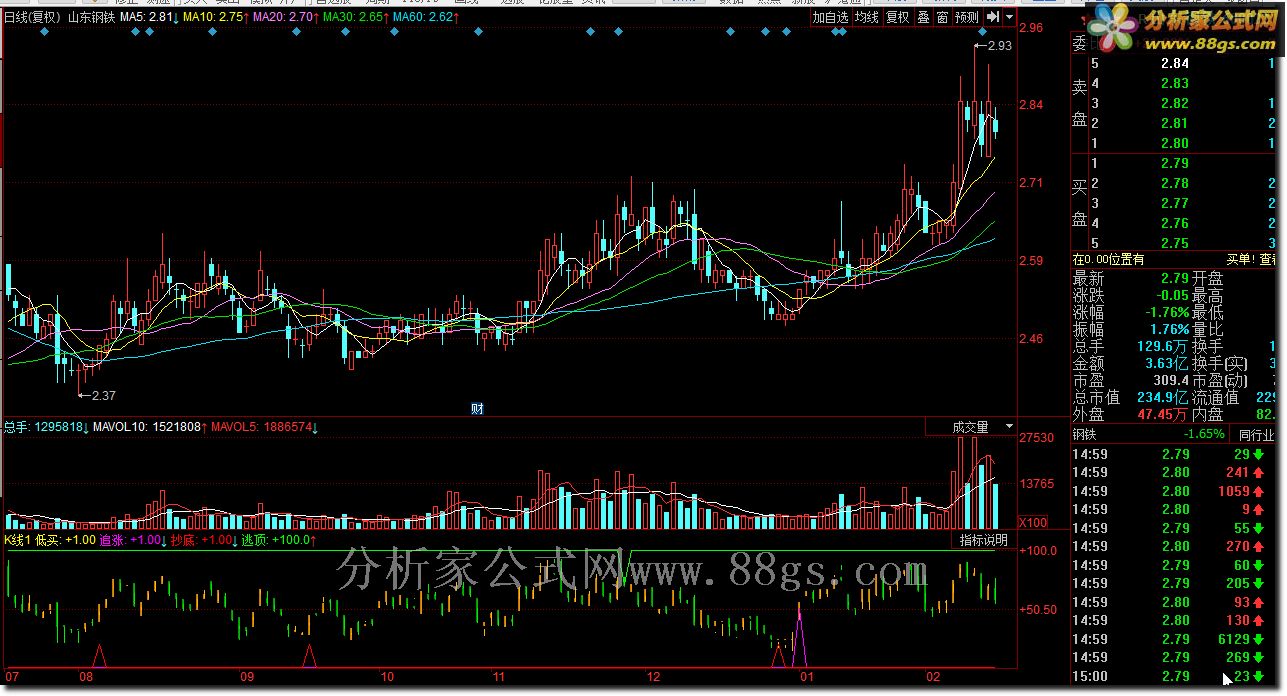Click the 金额 value 3.63亿
This screenshot has height=696, width=1287.
tap(1168, 364)
